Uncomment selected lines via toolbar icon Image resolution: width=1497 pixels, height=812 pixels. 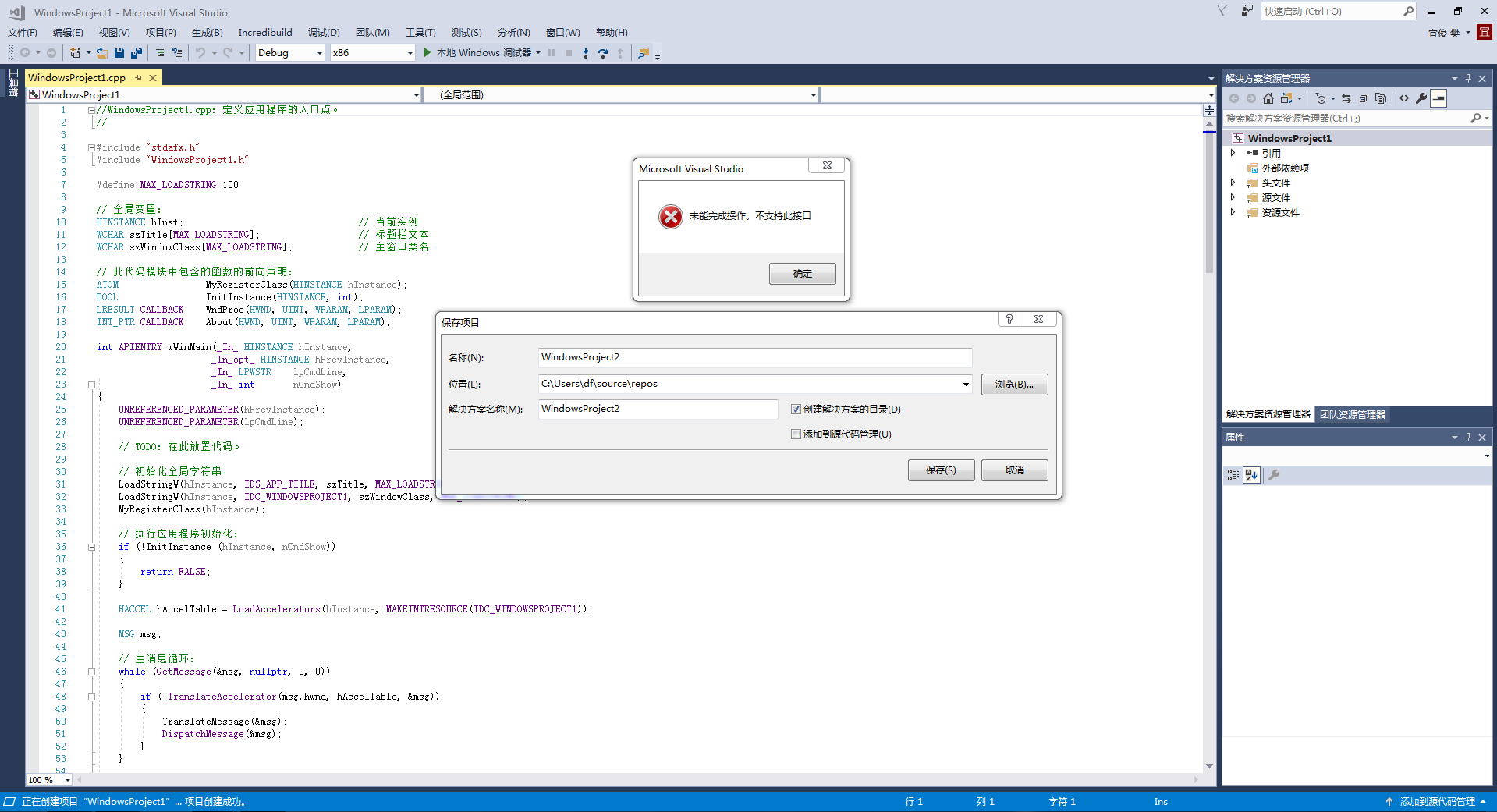[x=177, y=53]
